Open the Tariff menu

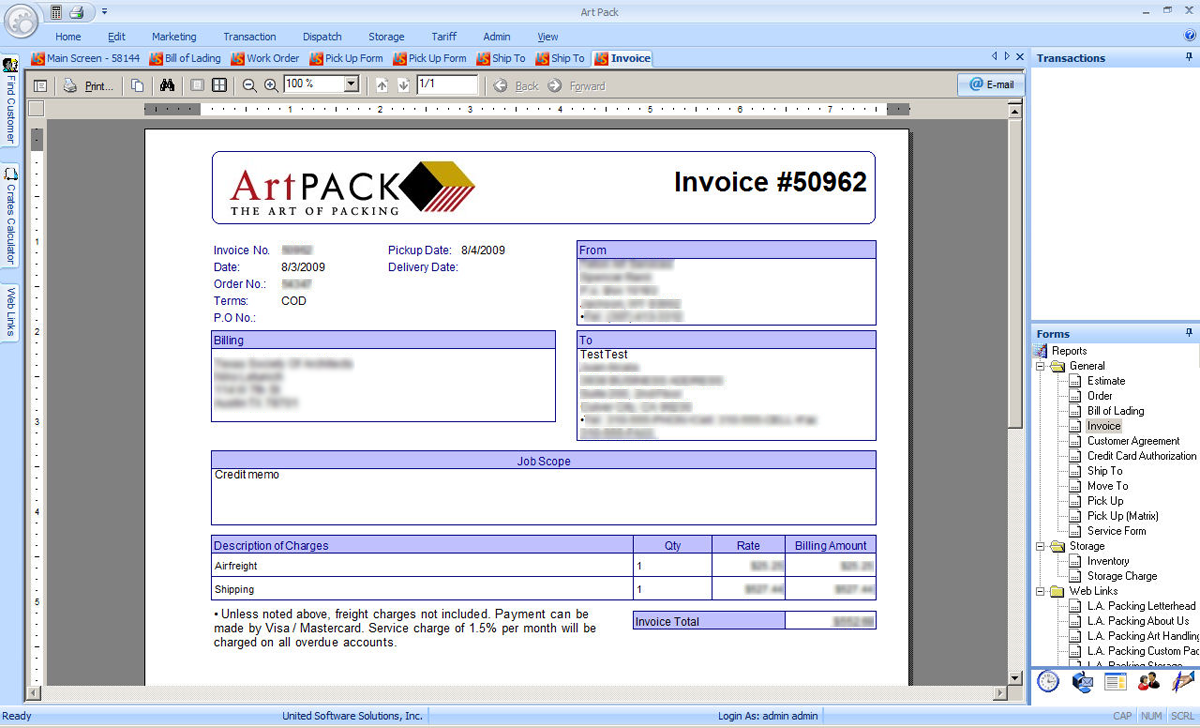[x=444, y=37]
